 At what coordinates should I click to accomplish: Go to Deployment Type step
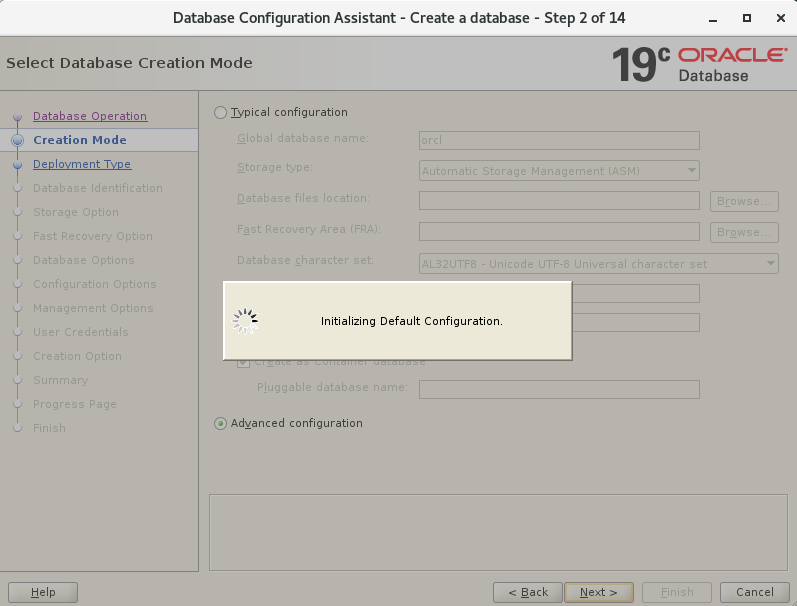point(82,164)
